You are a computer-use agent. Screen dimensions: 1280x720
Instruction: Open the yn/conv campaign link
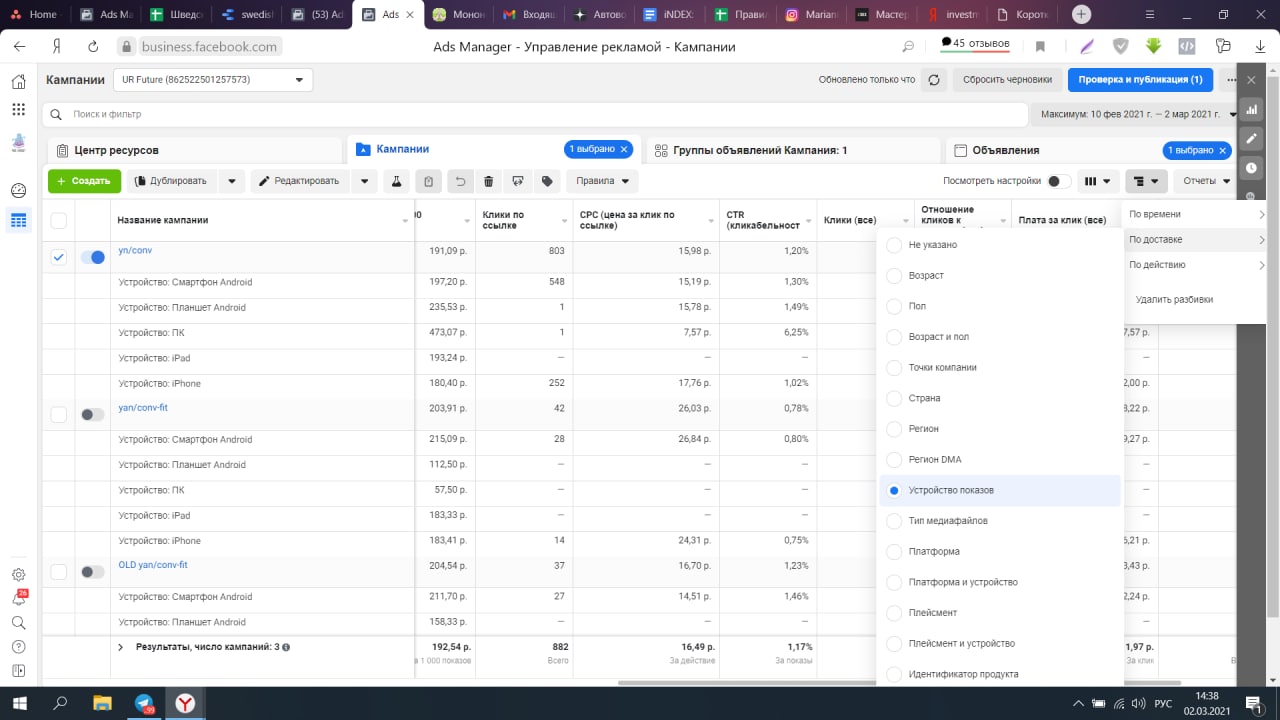(x=135, y=250)
